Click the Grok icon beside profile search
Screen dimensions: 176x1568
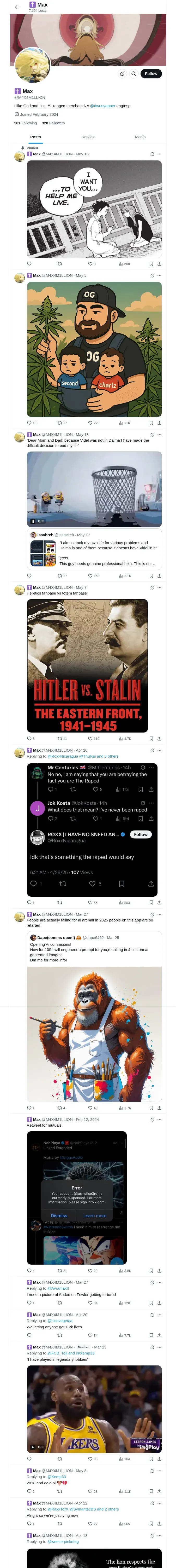click(x=122, y=74)
